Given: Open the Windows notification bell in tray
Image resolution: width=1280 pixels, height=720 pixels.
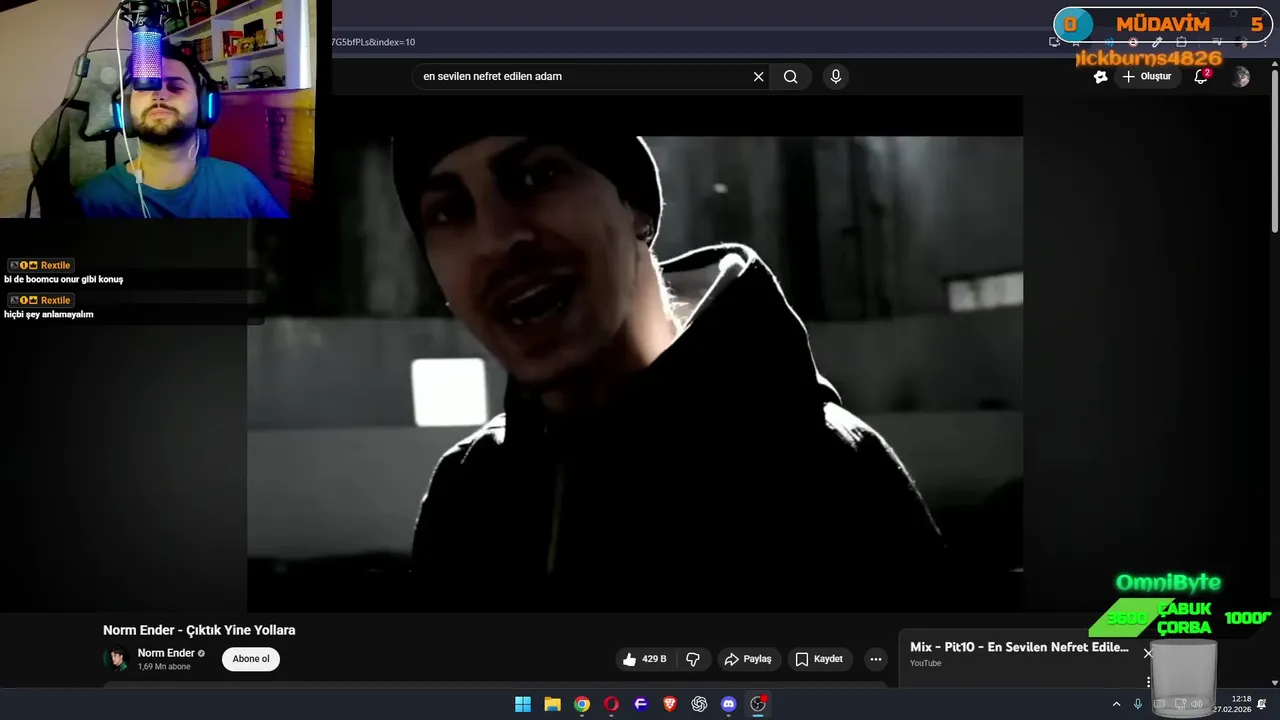Looking at the screenshot, I should pos(1262,704).
